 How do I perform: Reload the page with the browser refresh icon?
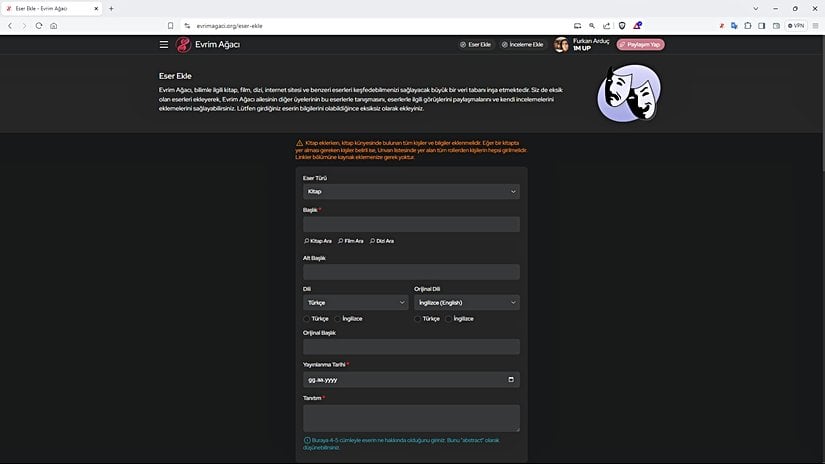[x=39, y=25]
